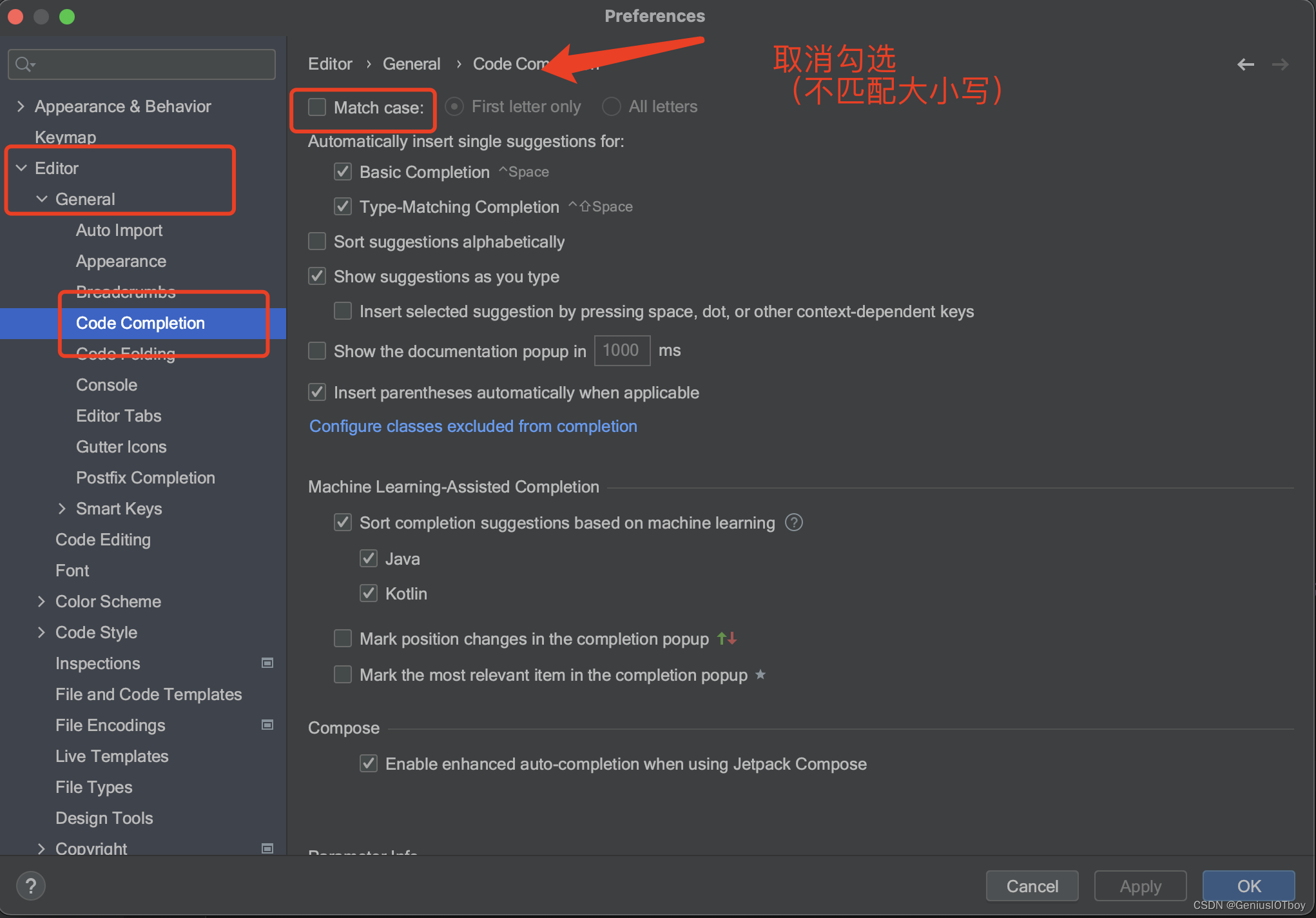Enter text in the preferences search field
Image resolution: width=1316 pixels, height=918 pixels.
[x=143, y=64]
